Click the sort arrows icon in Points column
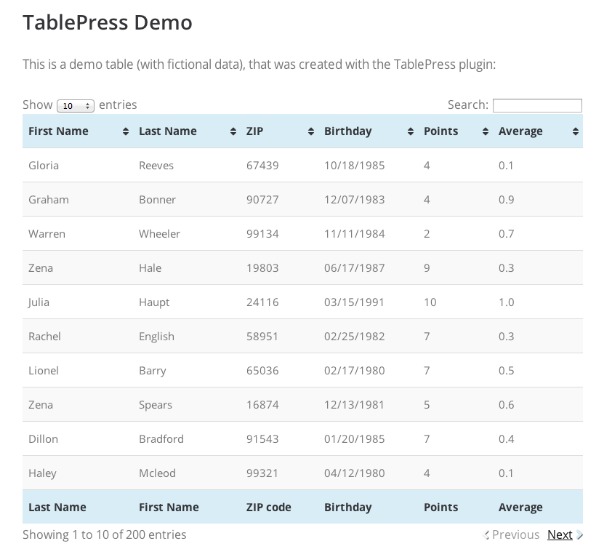 click(485, 132)
